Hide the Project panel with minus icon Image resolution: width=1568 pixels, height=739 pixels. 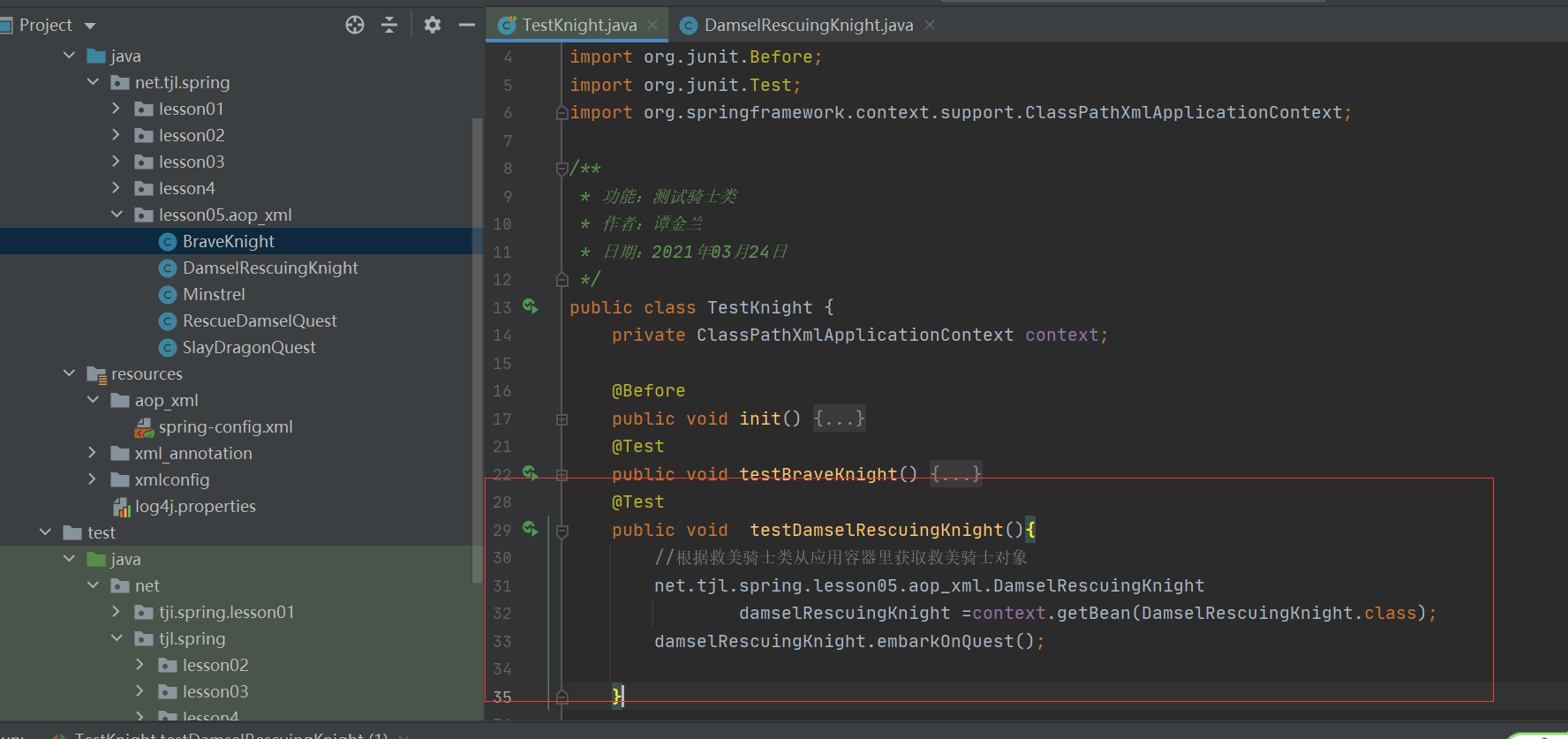tap(467, 25)
